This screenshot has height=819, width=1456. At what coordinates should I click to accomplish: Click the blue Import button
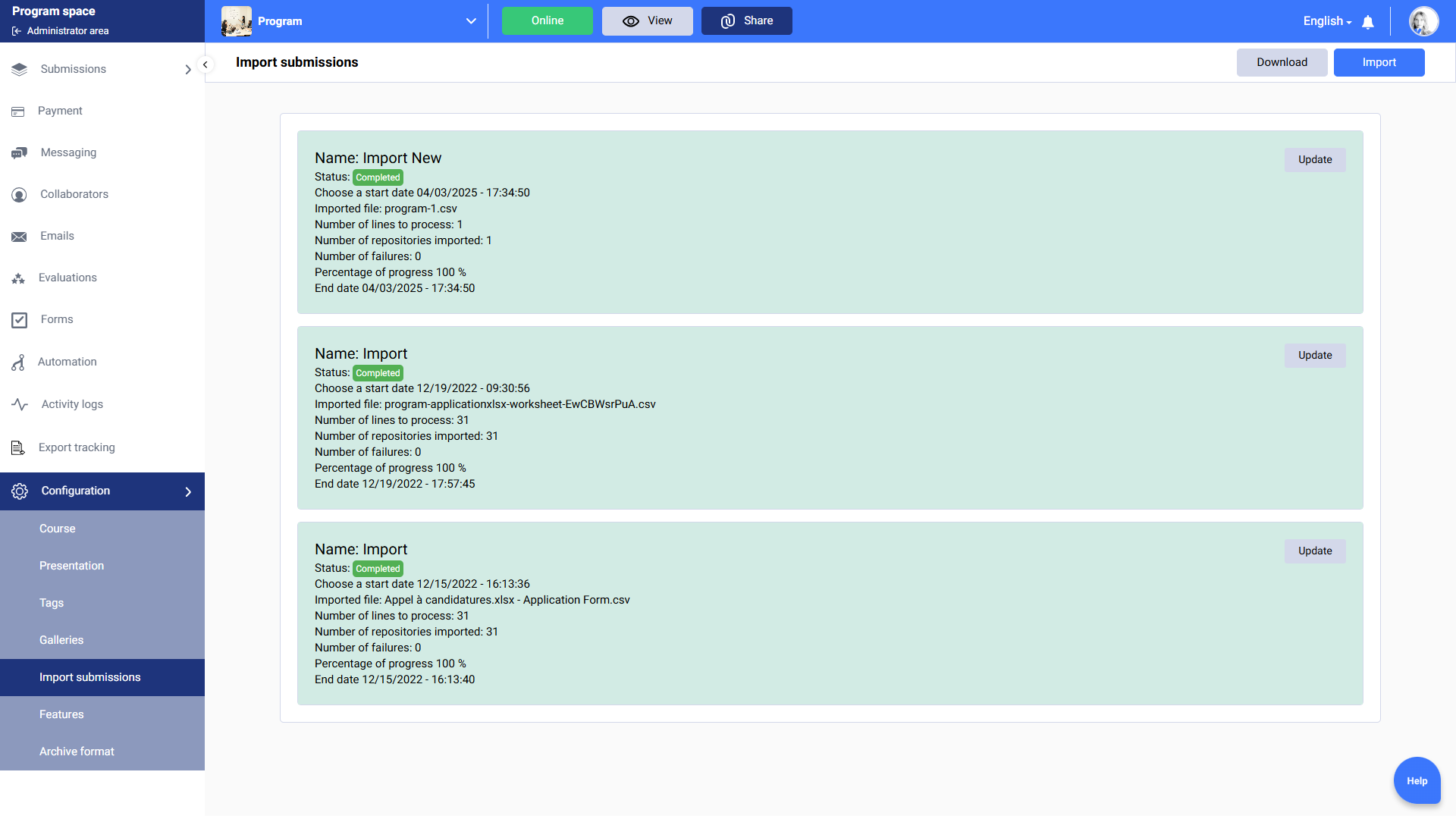pyautogui.click(x=1378, y=62)
